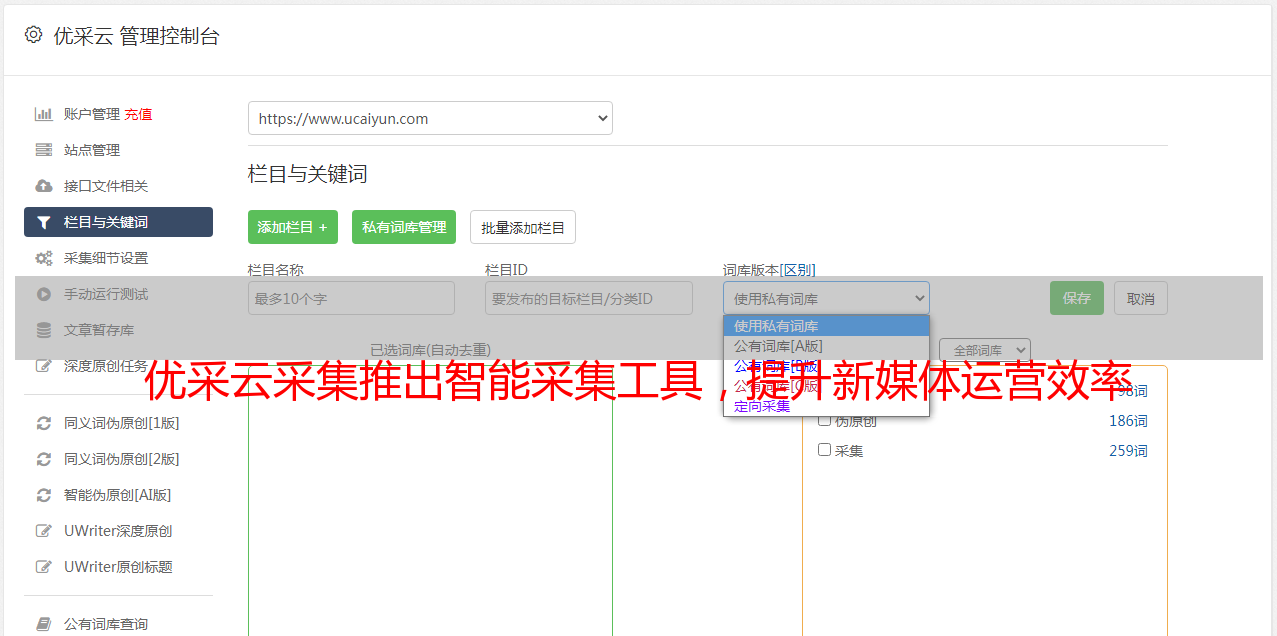This screenshot has height=636, width=1277.
Task: Click the 已选词库(自动去重) label
Action: click(x=430, y=350)
